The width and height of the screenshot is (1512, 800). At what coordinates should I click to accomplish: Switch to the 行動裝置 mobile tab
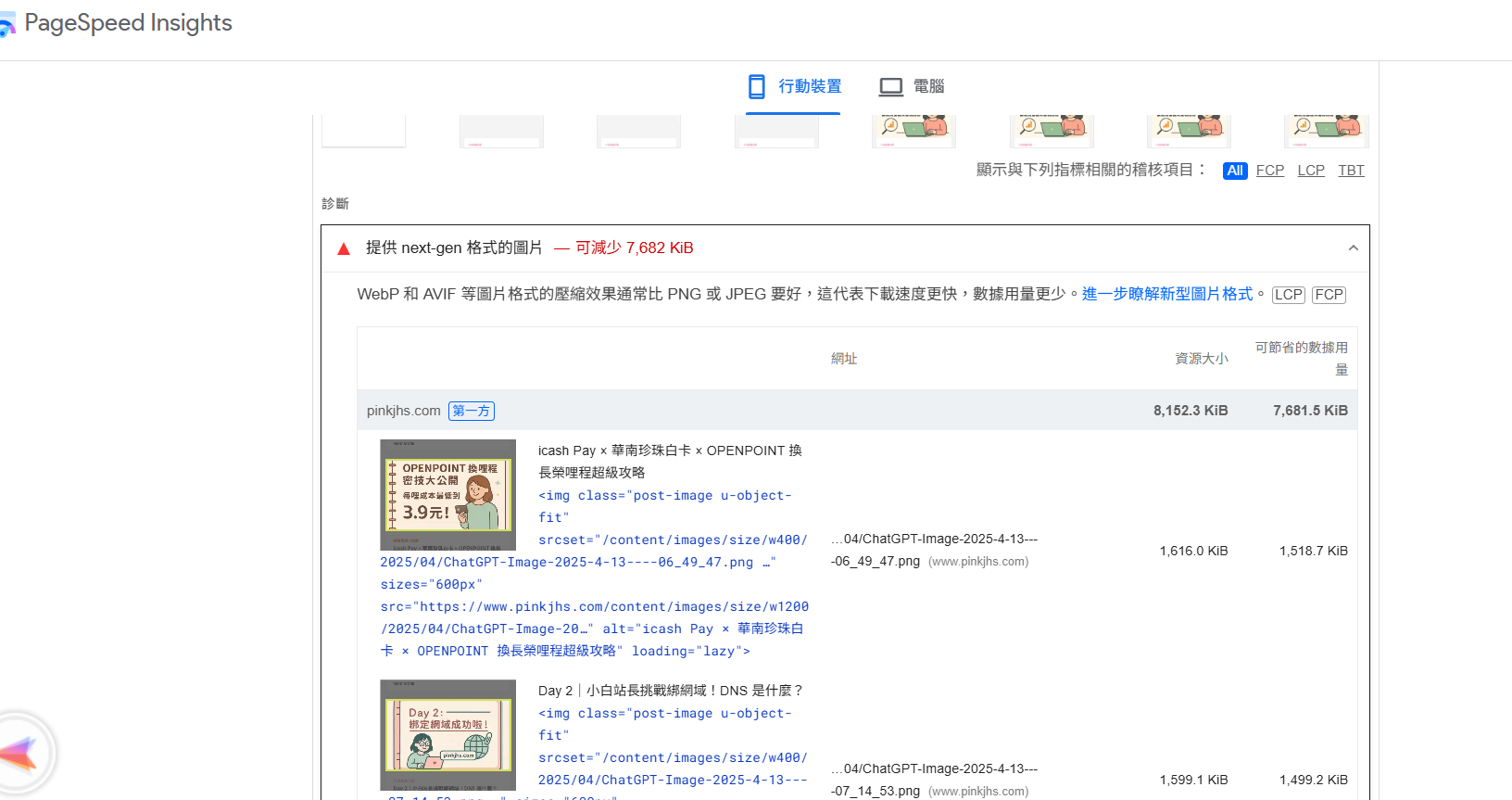[x=794, y=87]
